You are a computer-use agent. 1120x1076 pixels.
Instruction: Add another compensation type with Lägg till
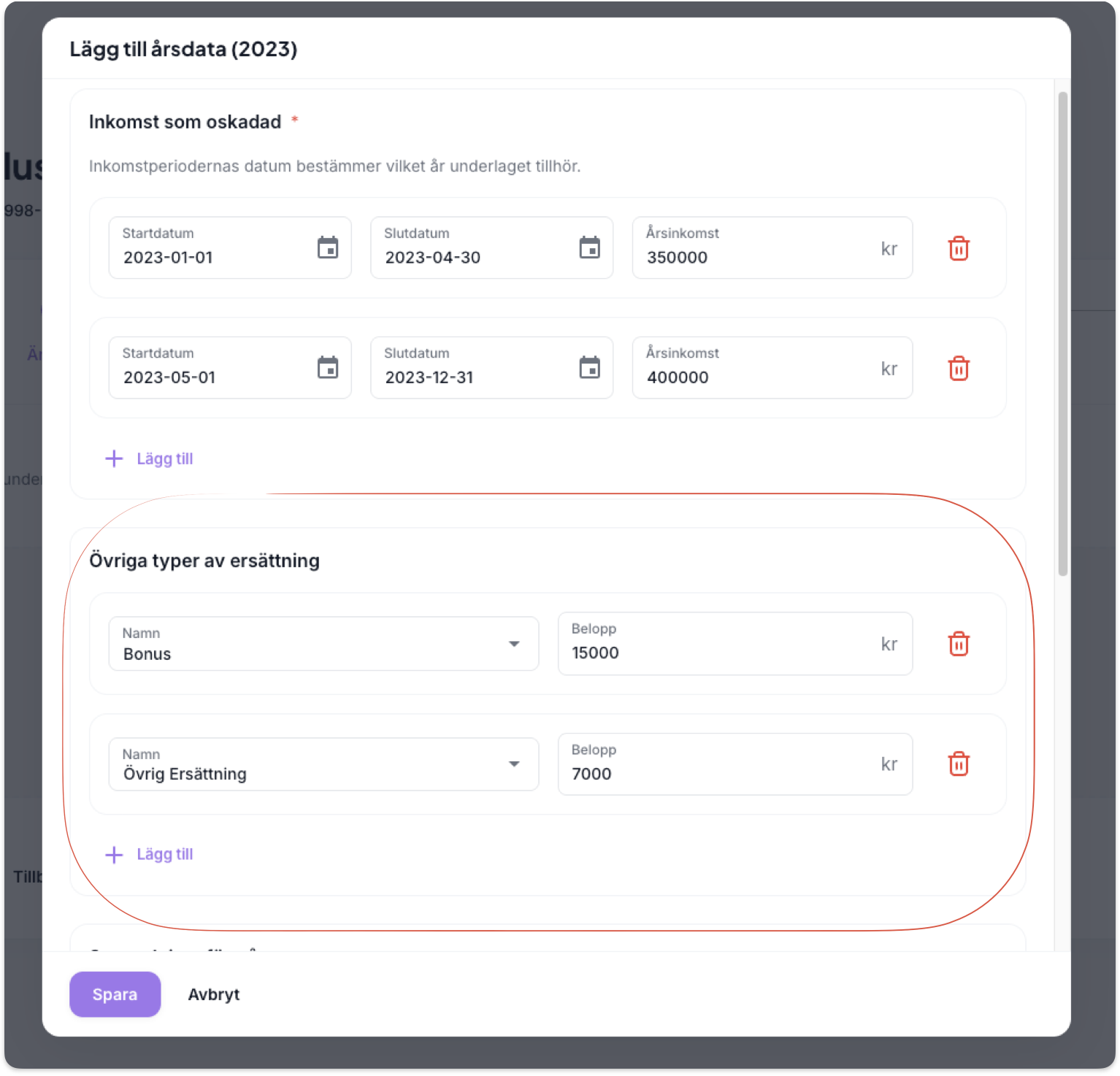[150, 854]
